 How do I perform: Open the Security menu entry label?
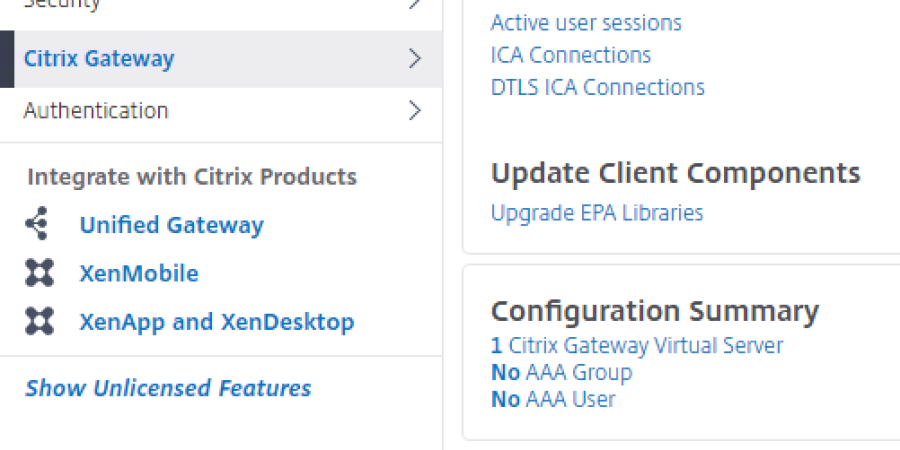pyautogui.click(x=62, y=5)
